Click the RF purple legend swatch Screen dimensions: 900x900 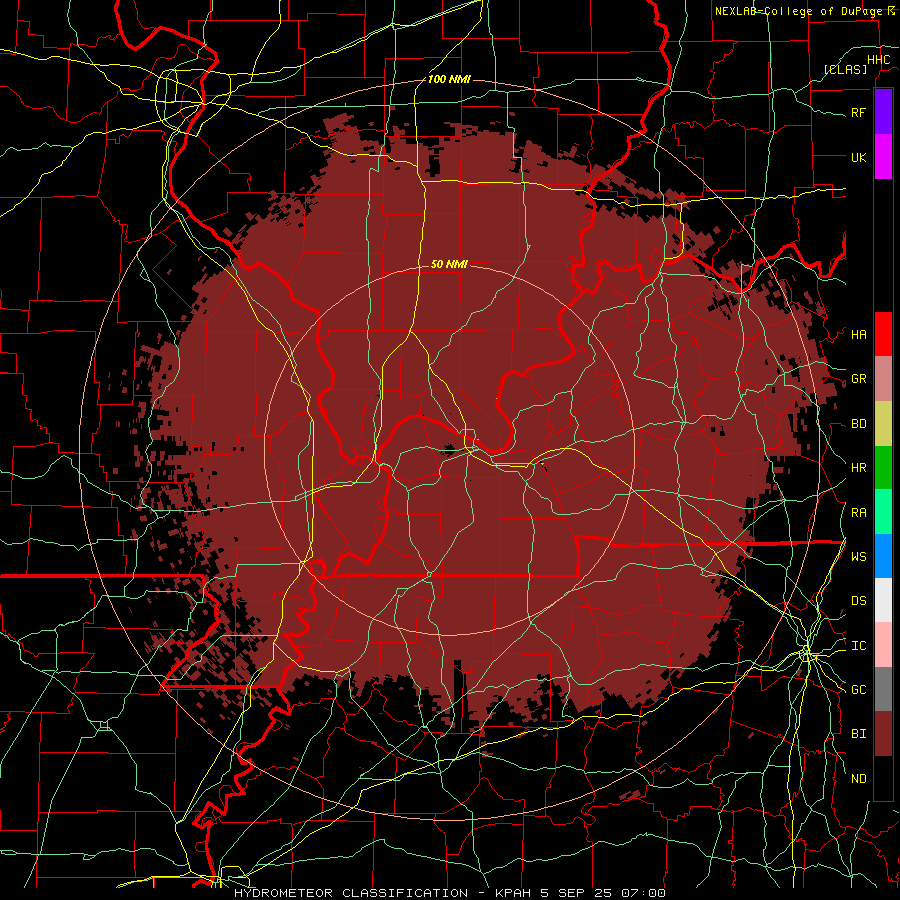(x=883, y=111)
